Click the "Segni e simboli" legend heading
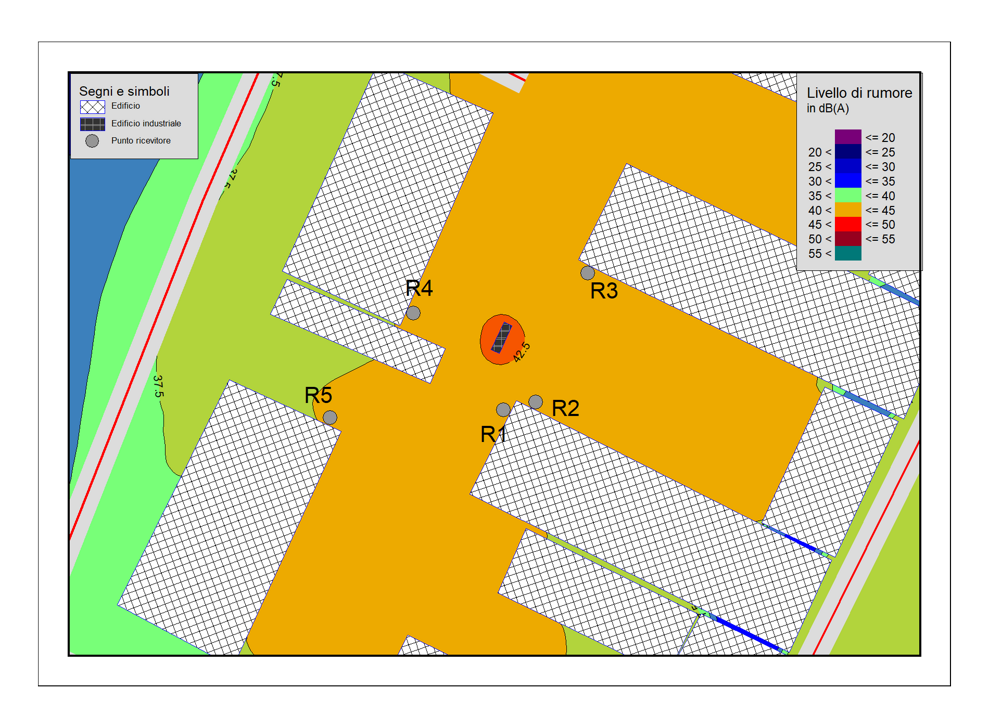This screenshot has width=989, height=728. (124, 91)
